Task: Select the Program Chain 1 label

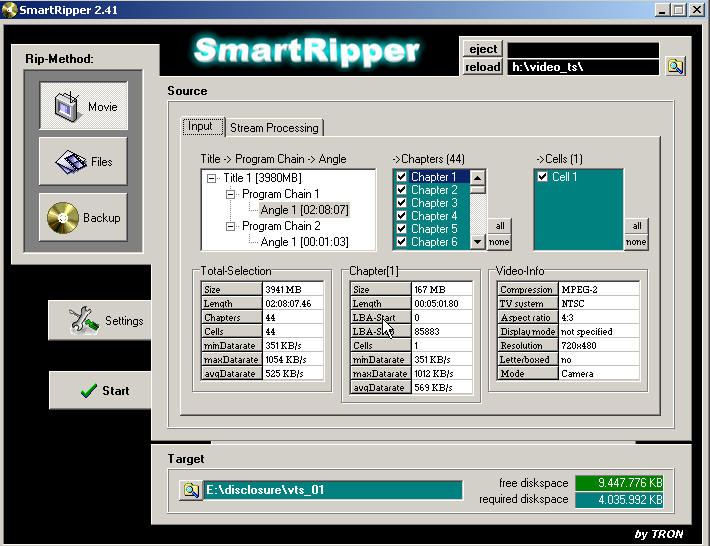Action: 281,194
